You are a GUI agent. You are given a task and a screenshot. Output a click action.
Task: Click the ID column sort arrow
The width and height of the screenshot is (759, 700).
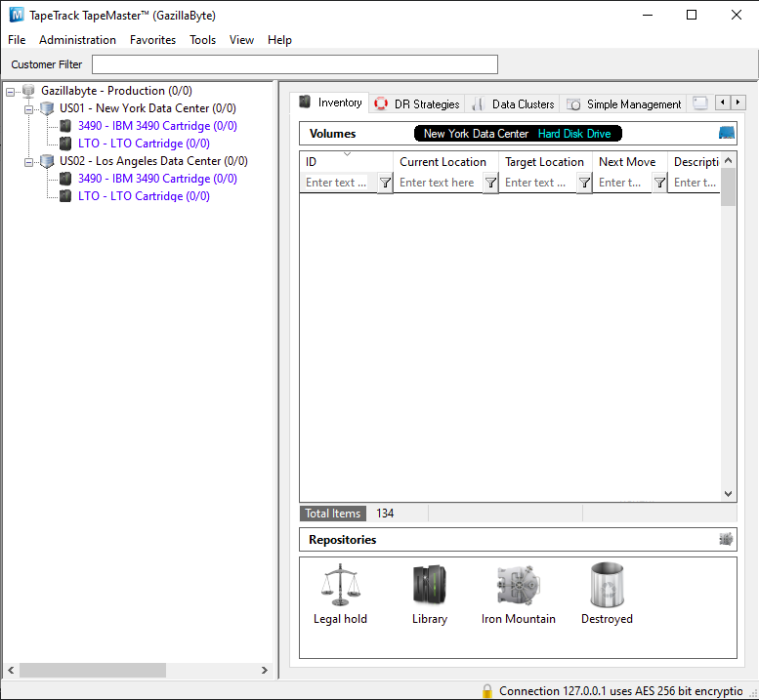point(347,153)
